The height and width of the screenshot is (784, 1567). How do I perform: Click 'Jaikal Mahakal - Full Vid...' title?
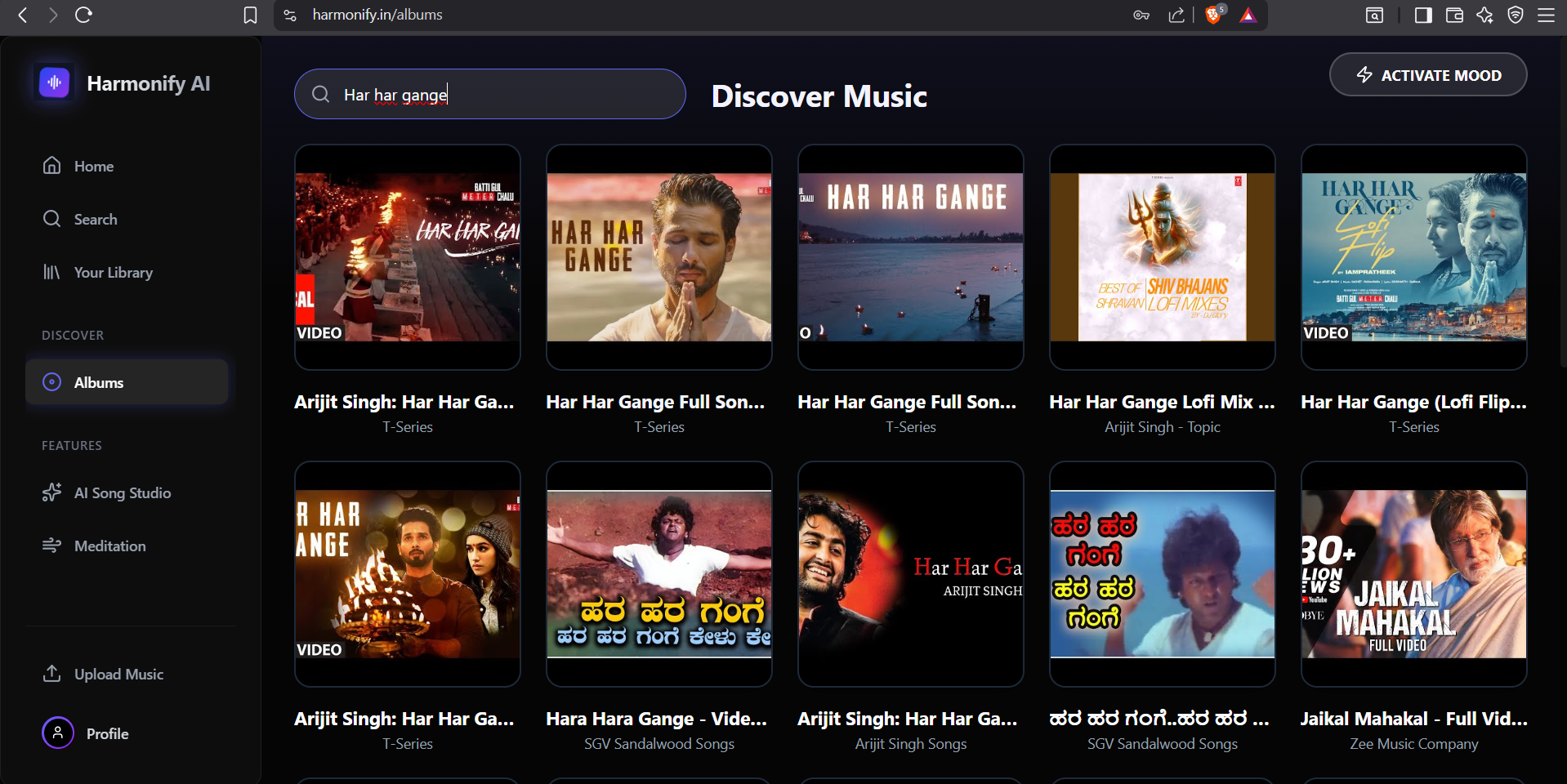(1413, 719)
